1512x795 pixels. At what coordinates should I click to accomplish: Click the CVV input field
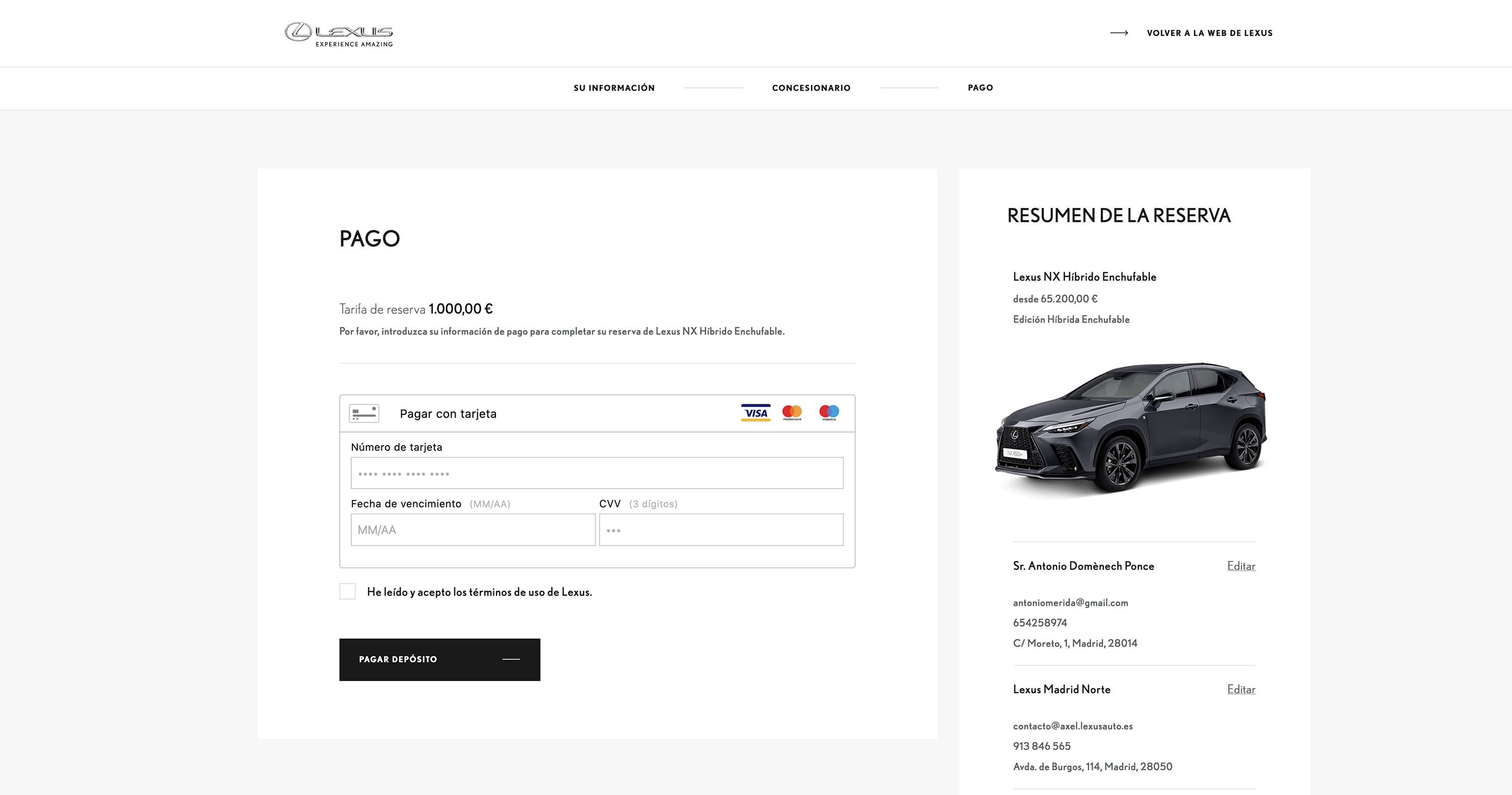(721, 530)
